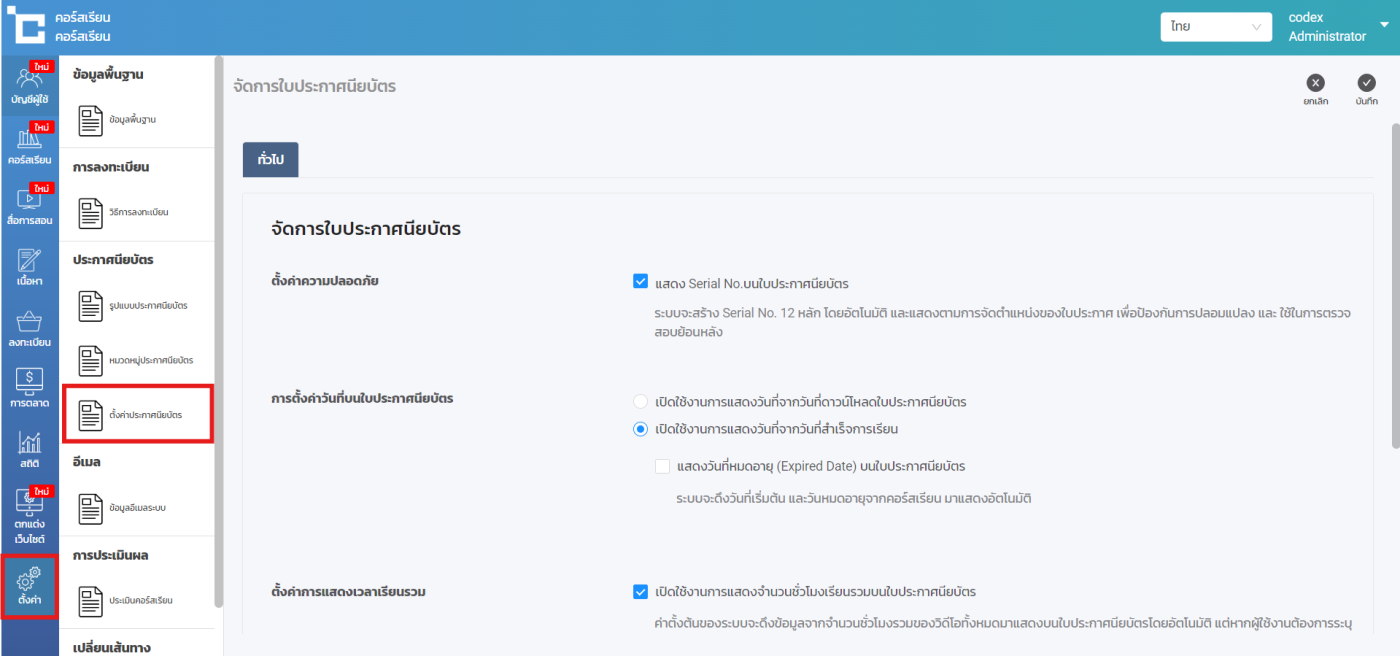Screen dimensions: 1400x656
Task: Open รูปแบบประกาศนียบัตร certificate template menu item
Action: pos(138,306)
